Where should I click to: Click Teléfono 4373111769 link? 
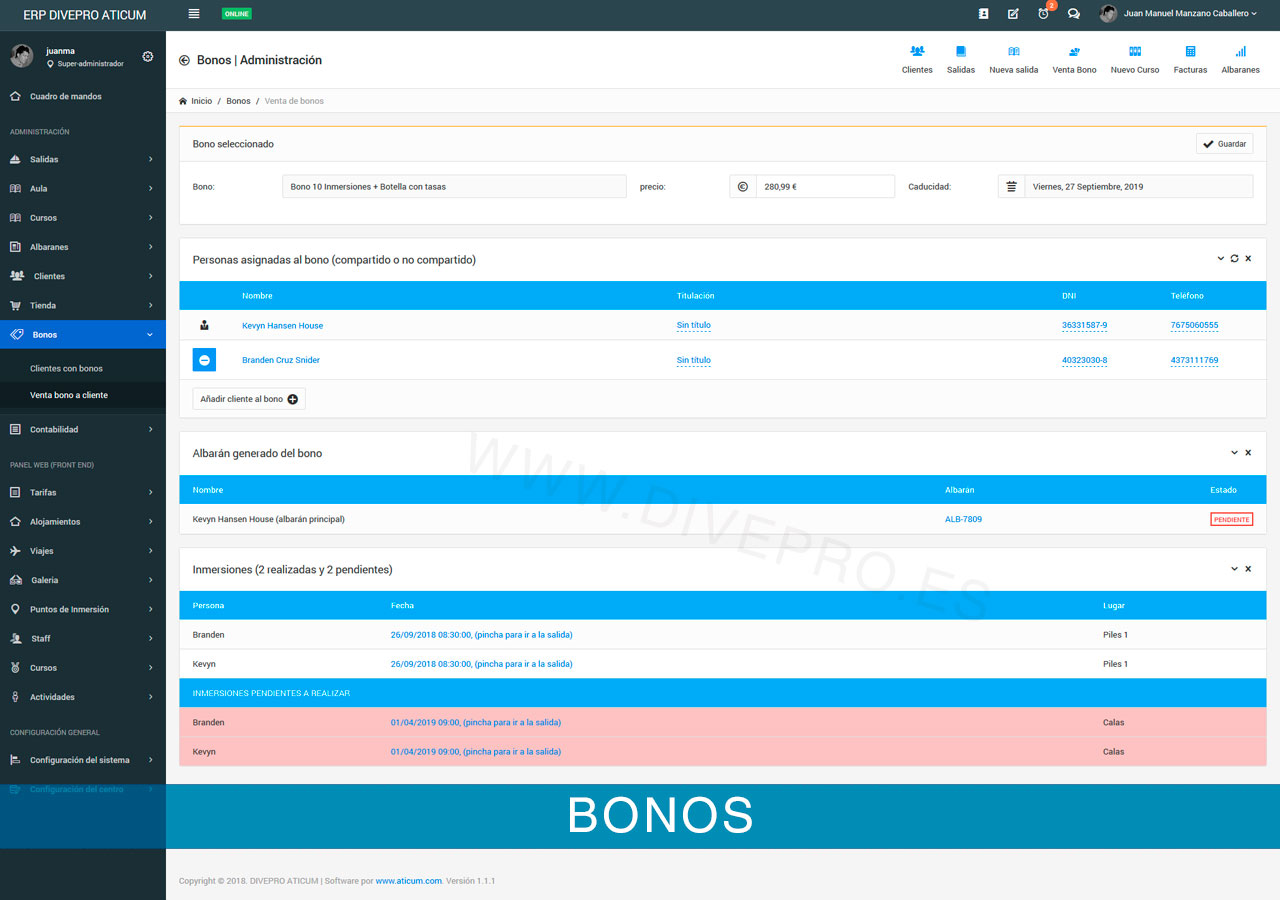click(1194, 360)
